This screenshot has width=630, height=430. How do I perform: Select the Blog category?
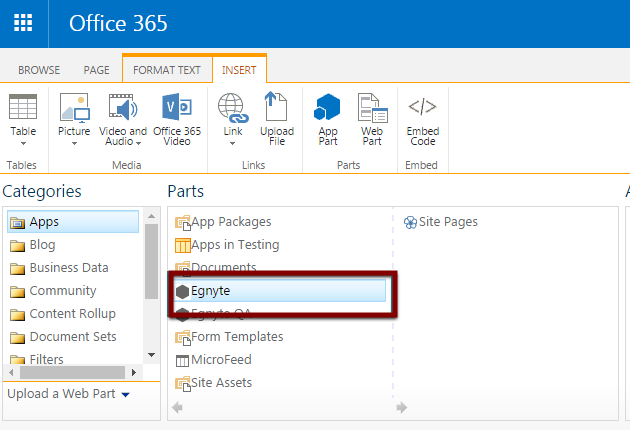(42, 244)
